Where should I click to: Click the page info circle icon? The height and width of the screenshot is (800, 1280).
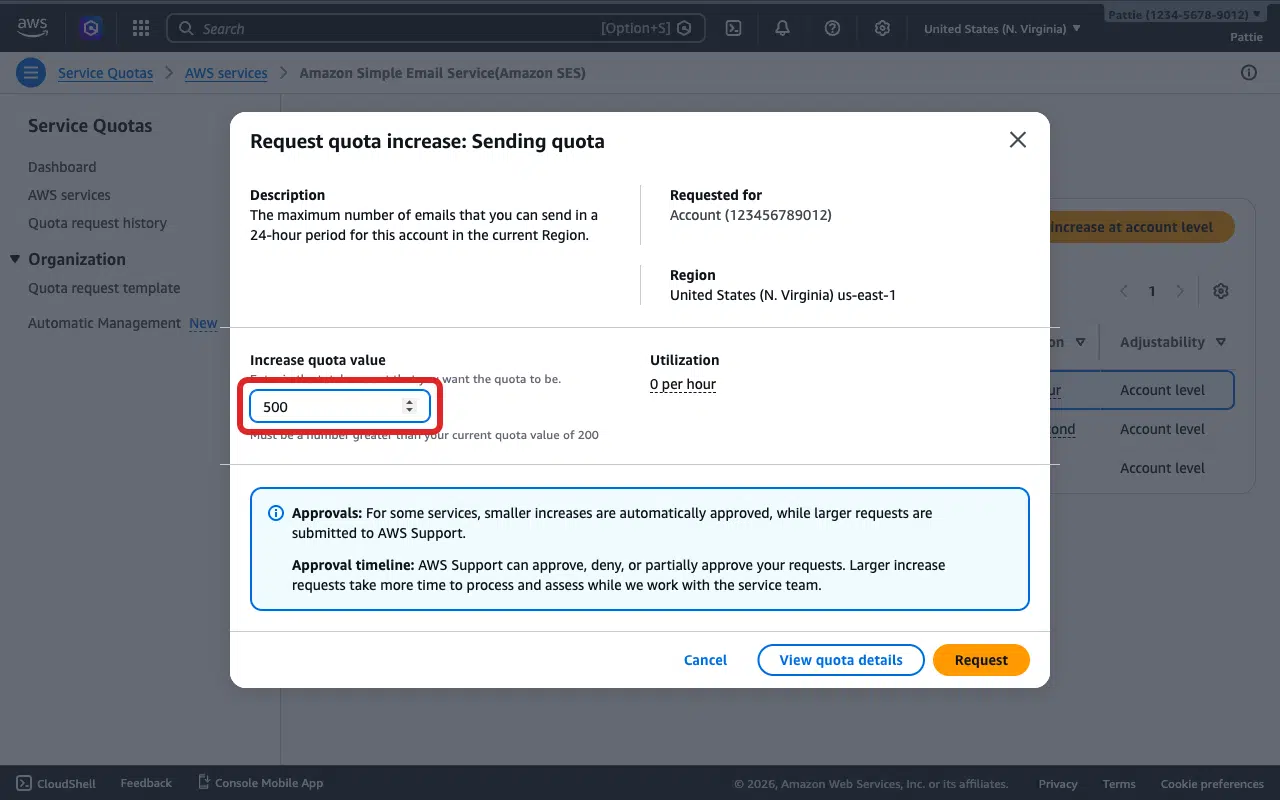pyautogui.click(x=1249, y=73)
